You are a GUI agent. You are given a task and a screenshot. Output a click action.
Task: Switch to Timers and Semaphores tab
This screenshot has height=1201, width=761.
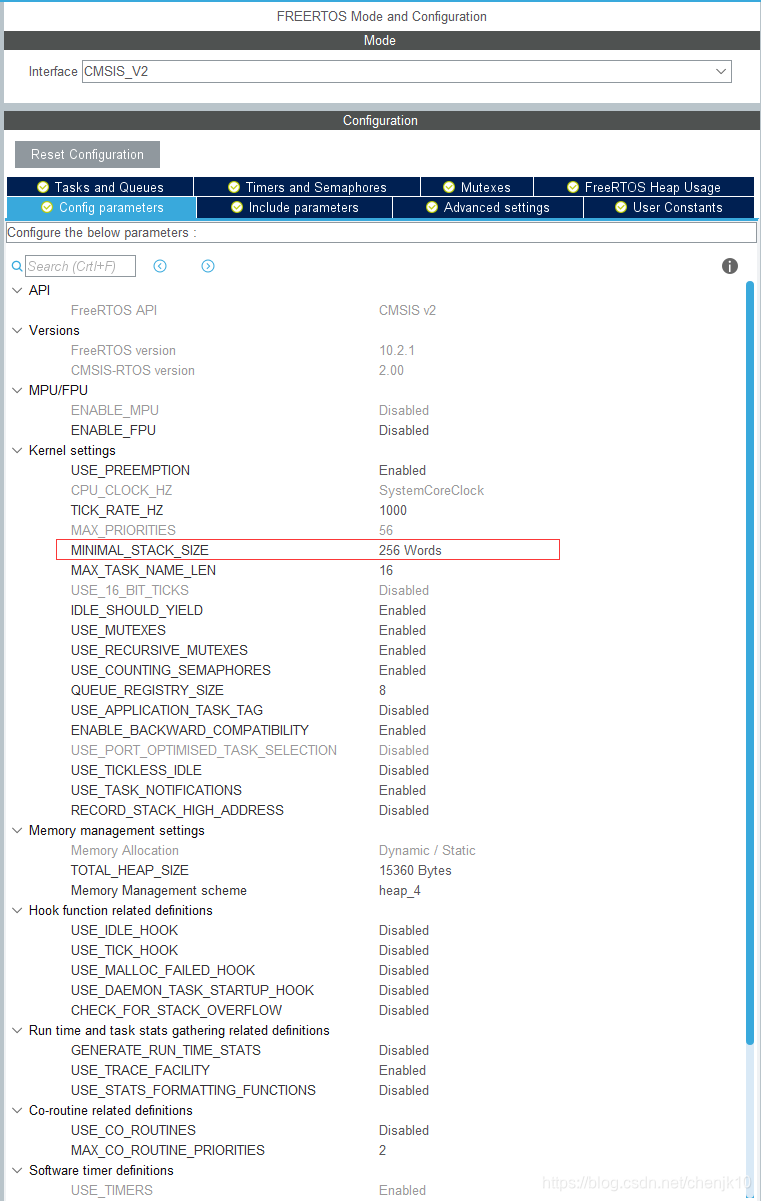(x=307, y=187)
